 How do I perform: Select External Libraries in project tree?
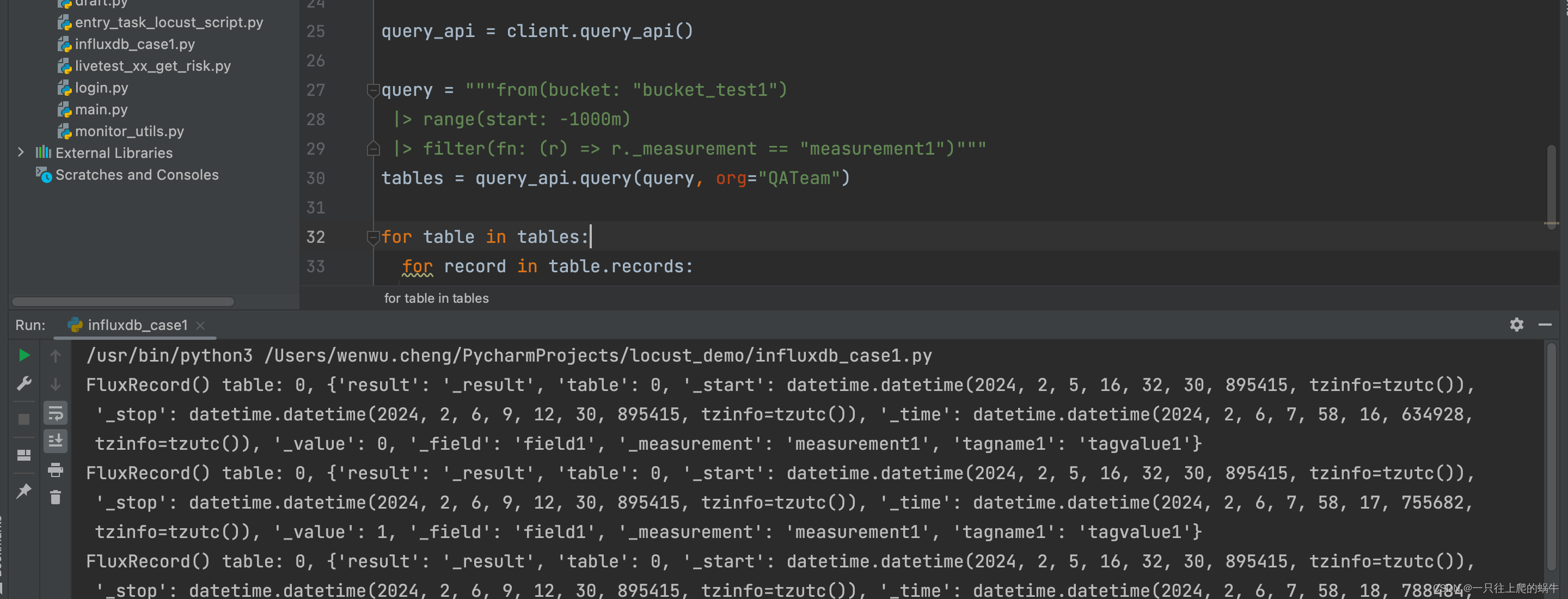click(x=114, y=153)
